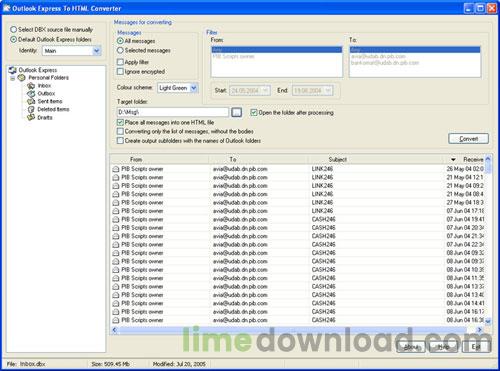Select 'Any' in the To filter list
The height and width of the screenshot is (371, 500).
point(415,50)
